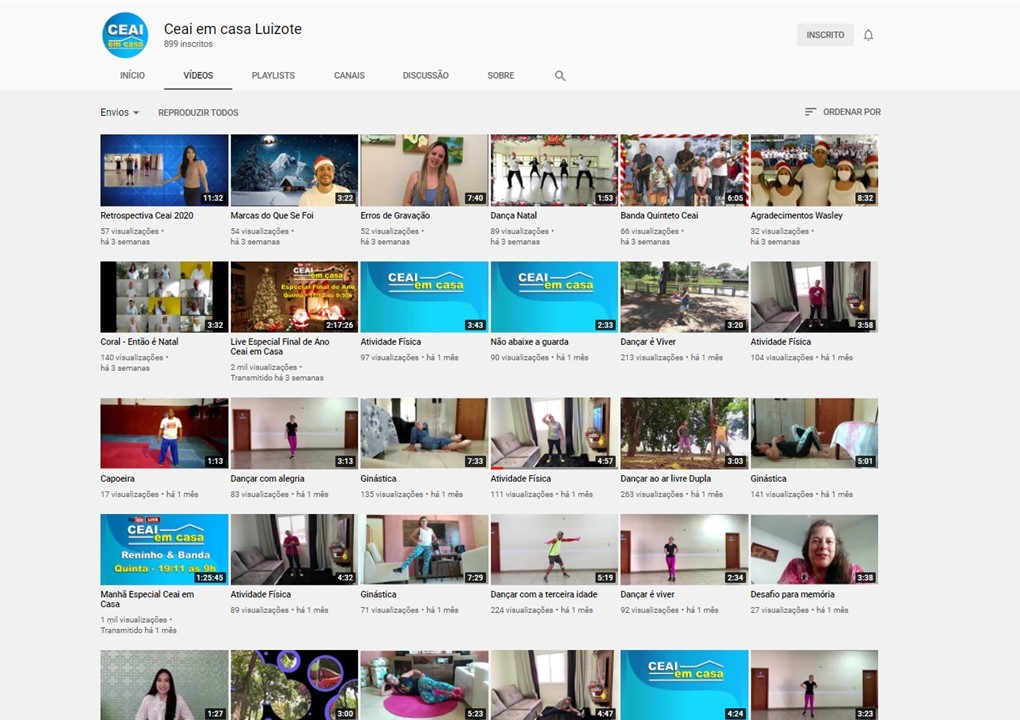1020x720 pixels.
Task: Select the VÍDEOS tab
Action: (x=198, y=75)
